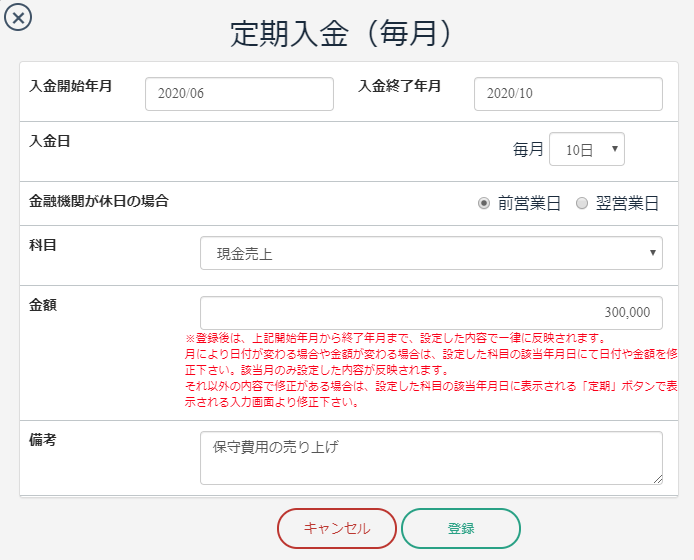Click the arrow on the 科目 dropdown

pos(652,253)
